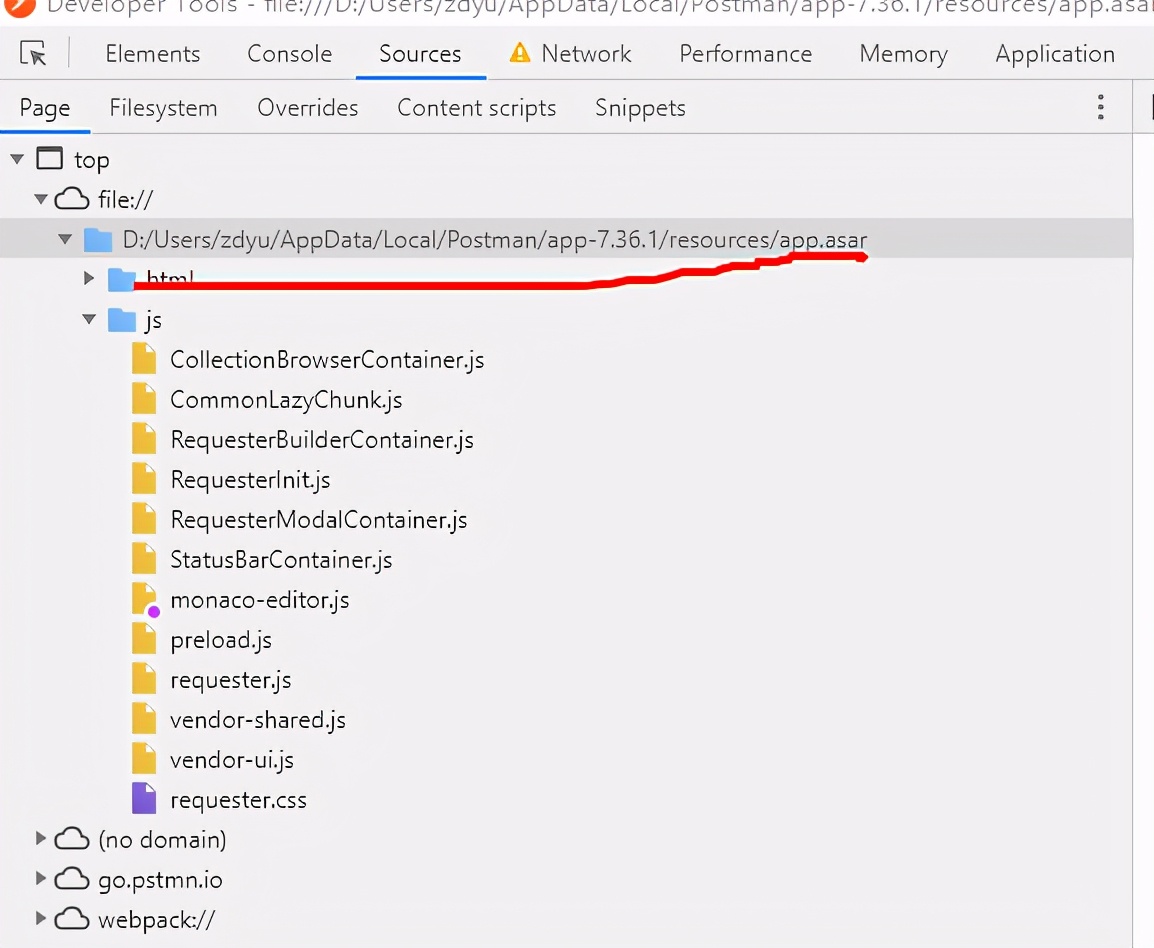Open the Network tab
The height and width of the screenshot is (948, 1154).
pos(587,54)
